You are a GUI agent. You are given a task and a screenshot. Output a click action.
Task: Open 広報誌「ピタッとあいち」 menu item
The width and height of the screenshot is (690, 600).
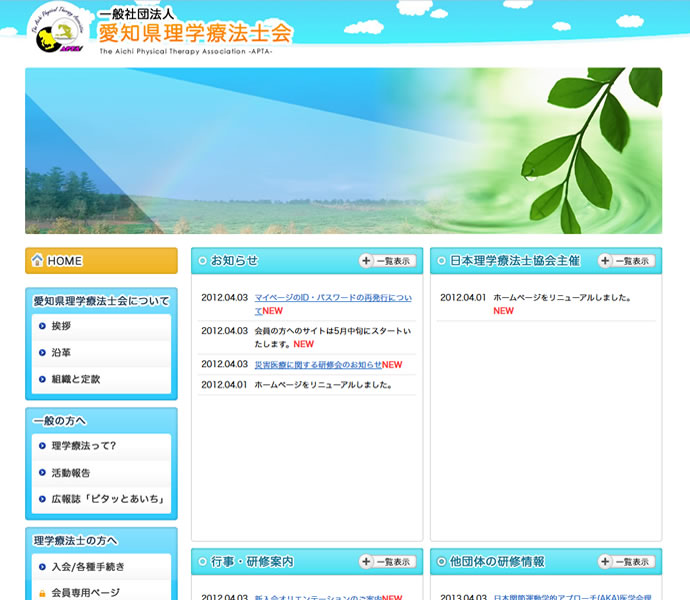pos(101,499)
